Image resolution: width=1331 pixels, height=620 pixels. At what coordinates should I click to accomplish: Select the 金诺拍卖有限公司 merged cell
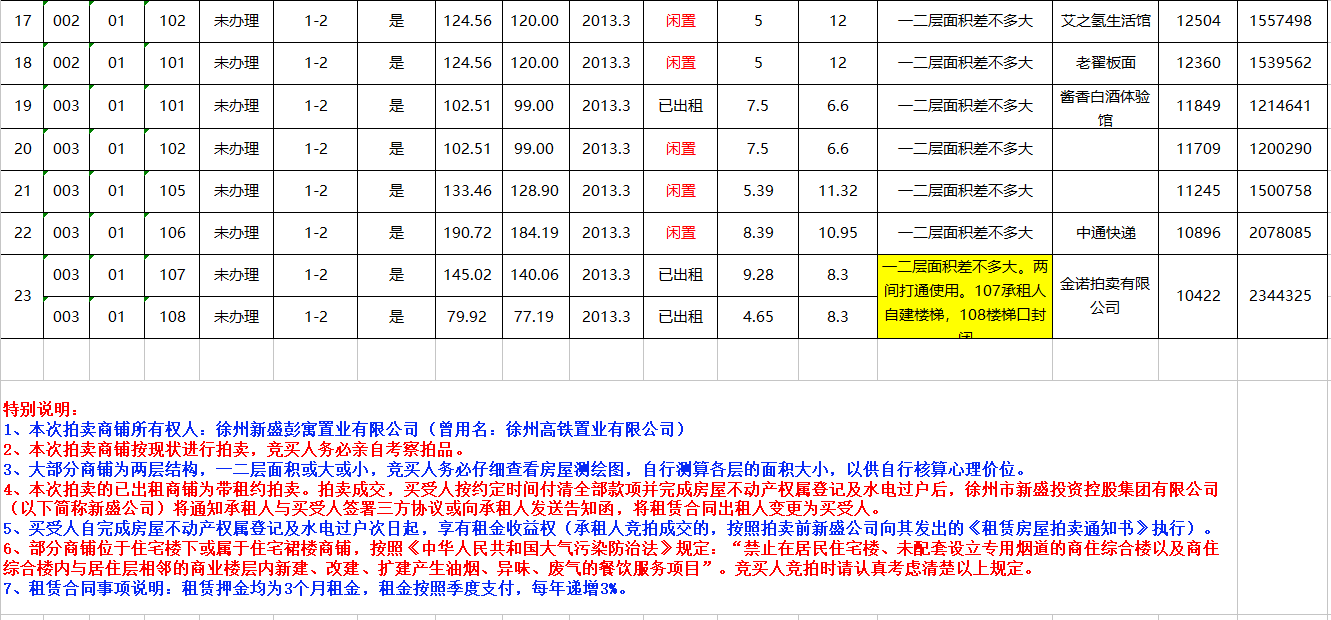1105,296
